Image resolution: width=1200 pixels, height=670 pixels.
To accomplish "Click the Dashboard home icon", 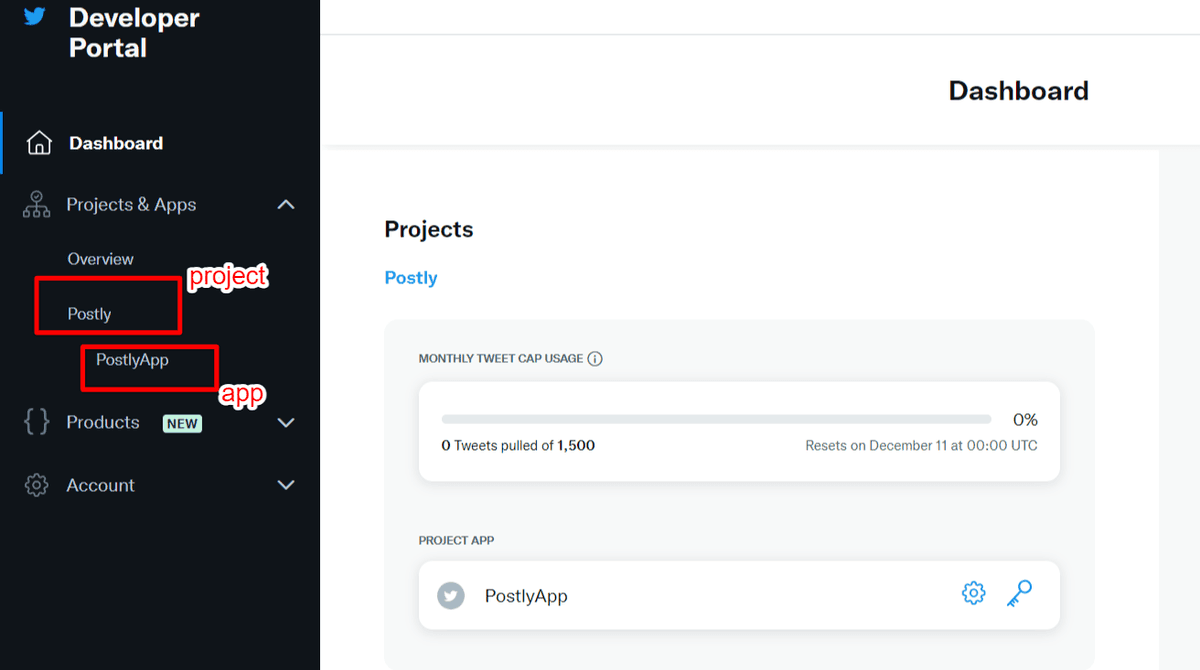I will 38,143.
